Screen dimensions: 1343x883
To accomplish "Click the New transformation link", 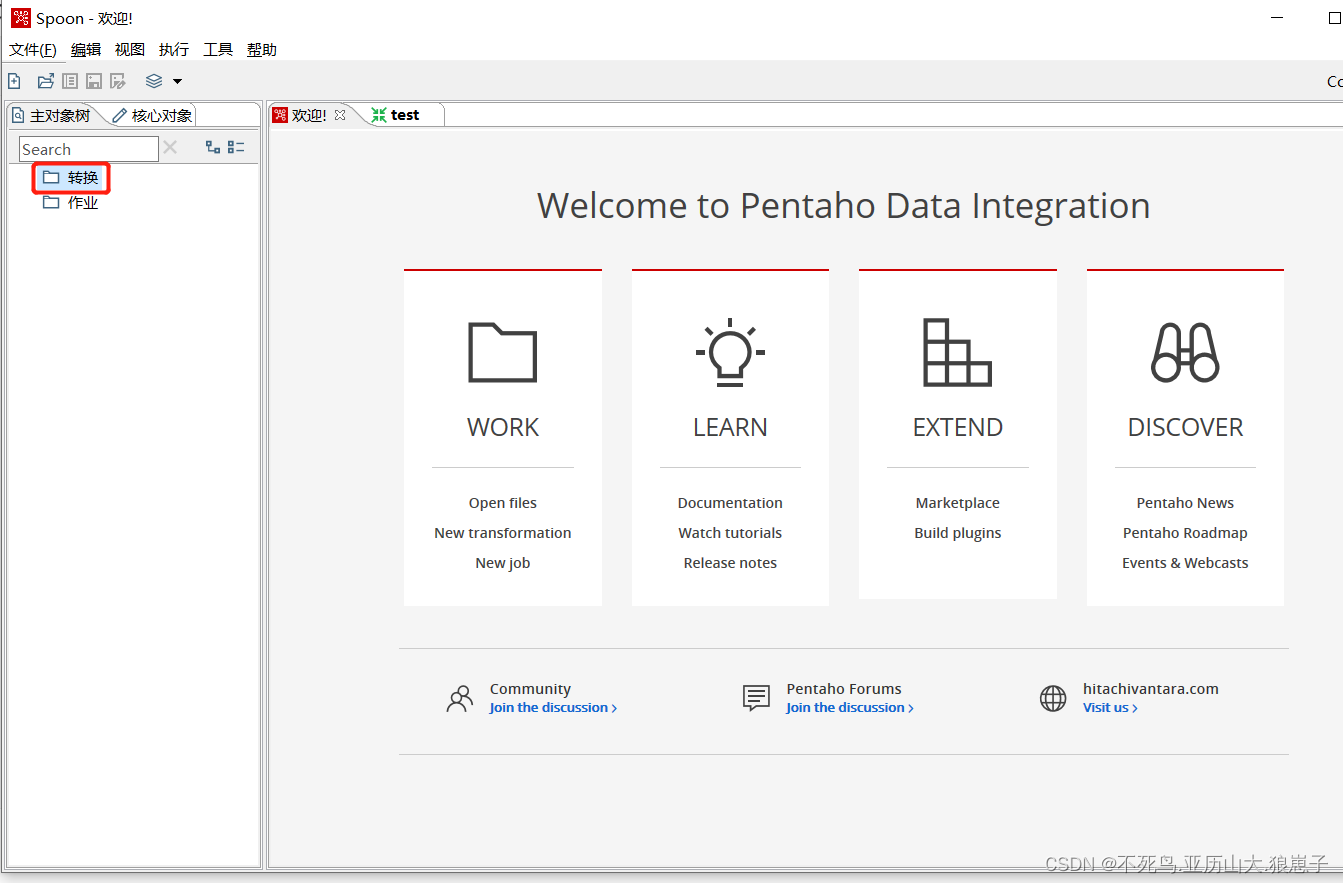I will [x=502, y=533].
